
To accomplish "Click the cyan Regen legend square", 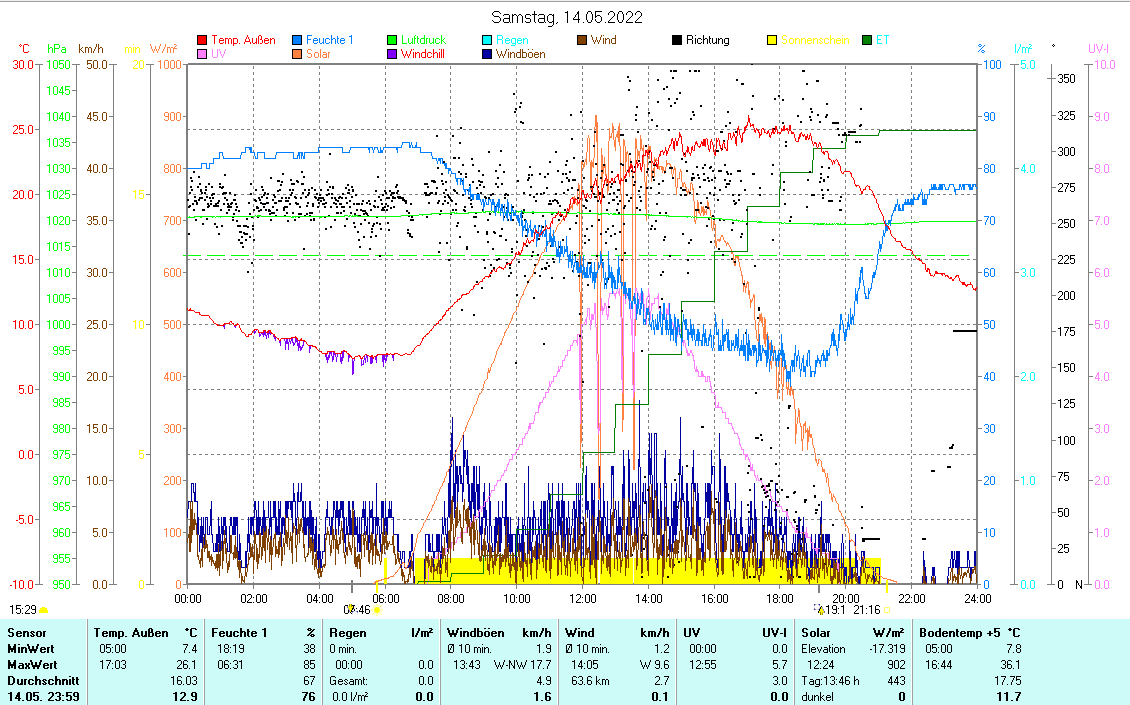I will [488, 41].
